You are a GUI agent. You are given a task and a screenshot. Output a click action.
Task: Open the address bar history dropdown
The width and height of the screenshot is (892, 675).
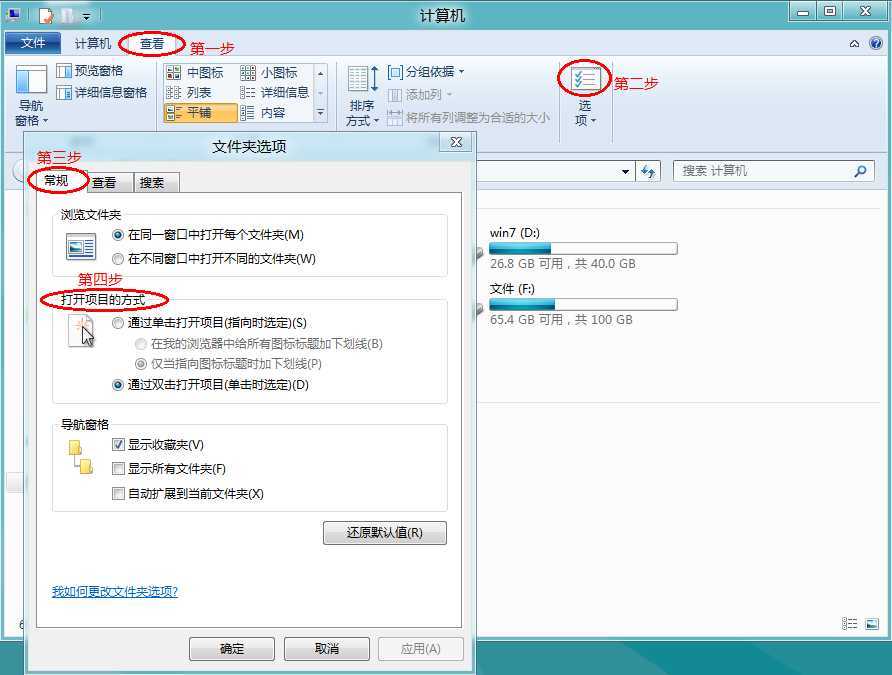(625, 171)
